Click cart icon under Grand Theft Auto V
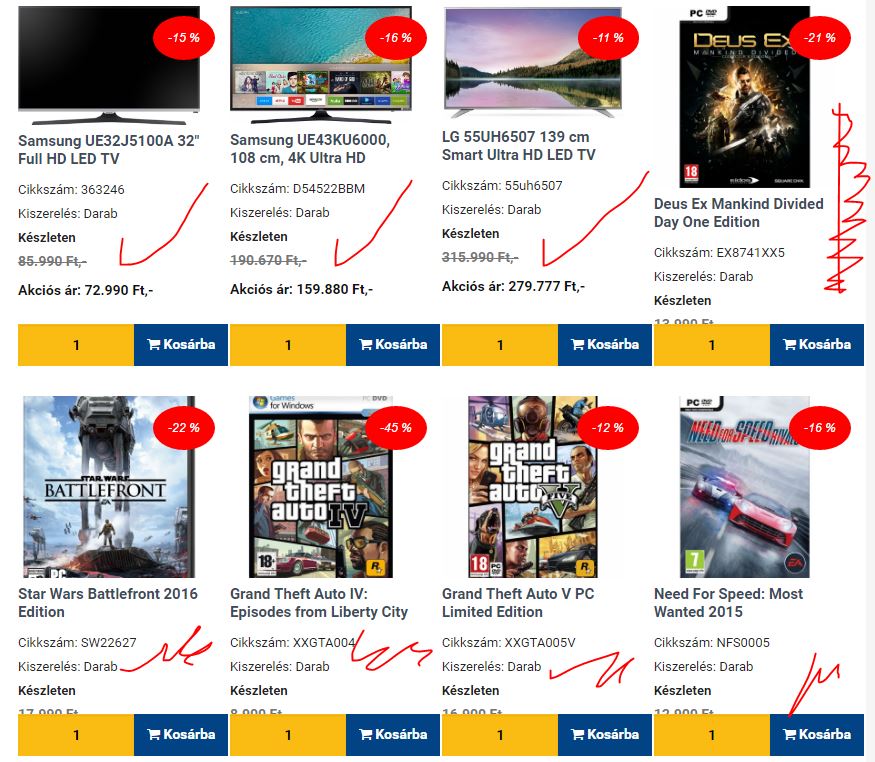The height and width of the screenshot is (762, 875). pos(578,734)
